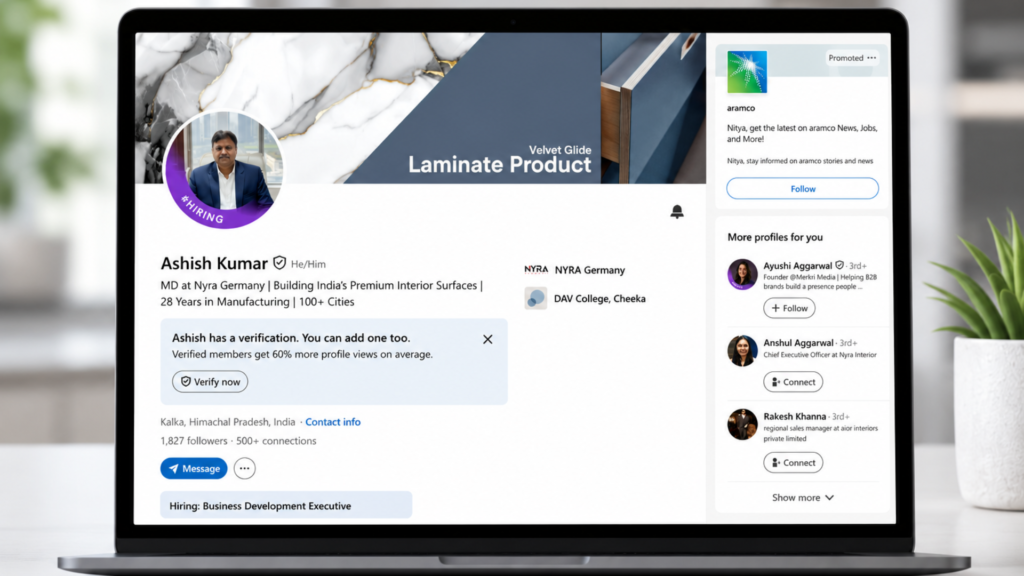Dismiss the verification banner
Viewport: 1024px width, 576px height.
click(488, 339)
